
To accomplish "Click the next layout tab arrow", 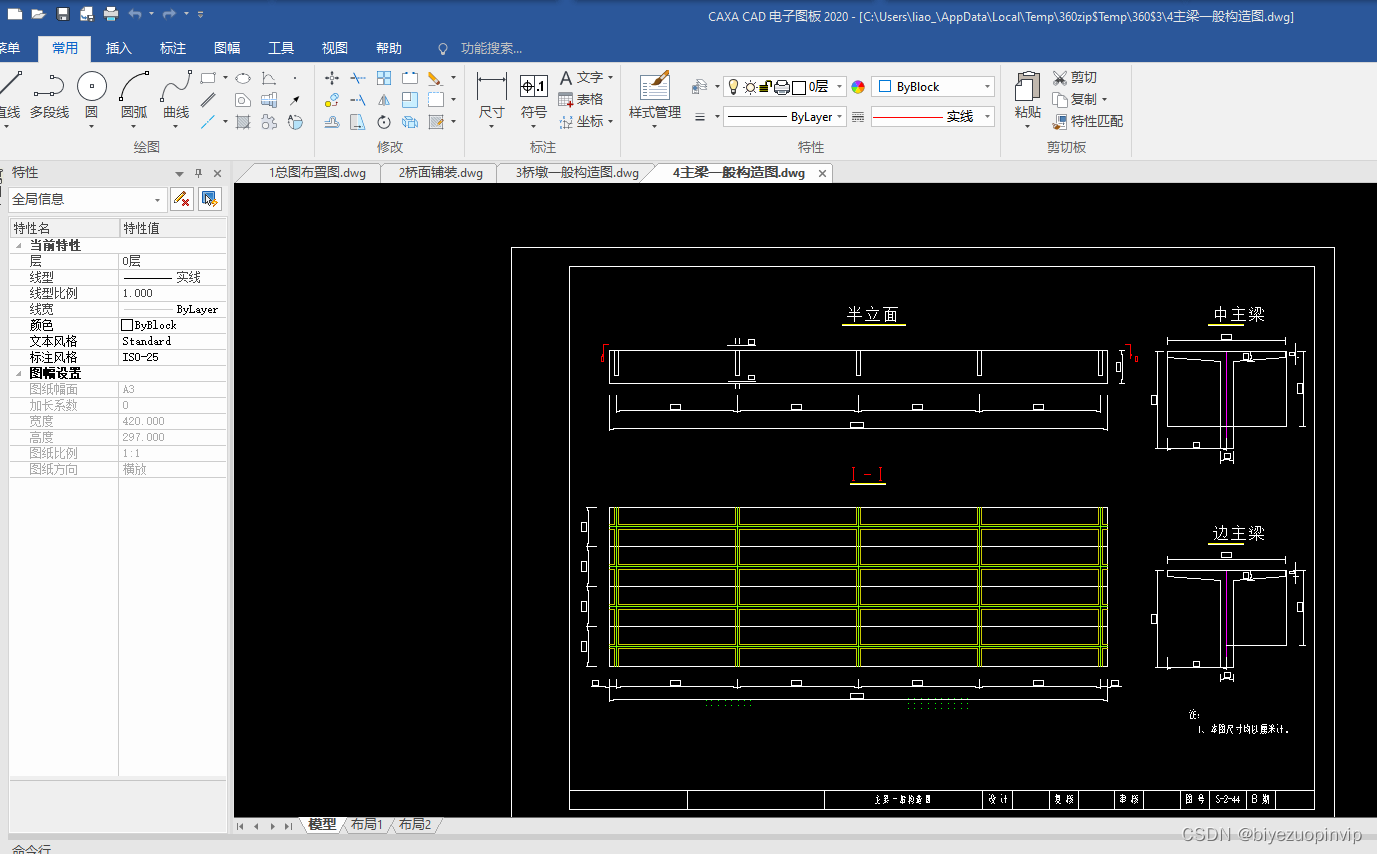I will point(272,826).
